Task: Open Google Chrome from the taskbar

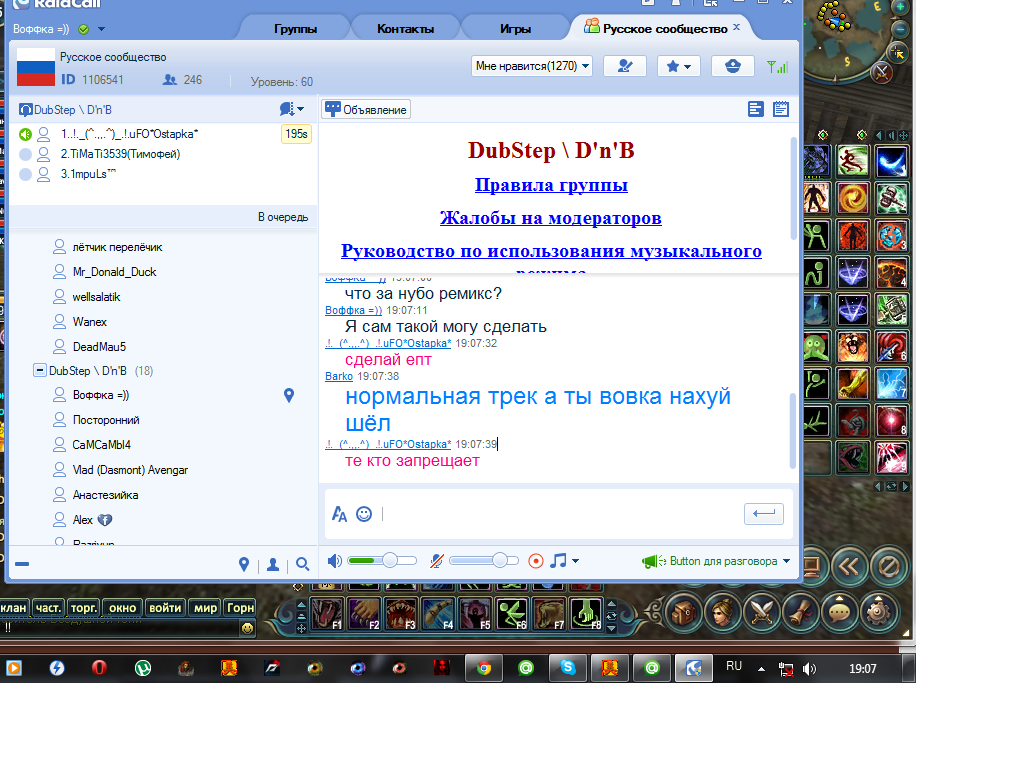Action: coord(484,668)
